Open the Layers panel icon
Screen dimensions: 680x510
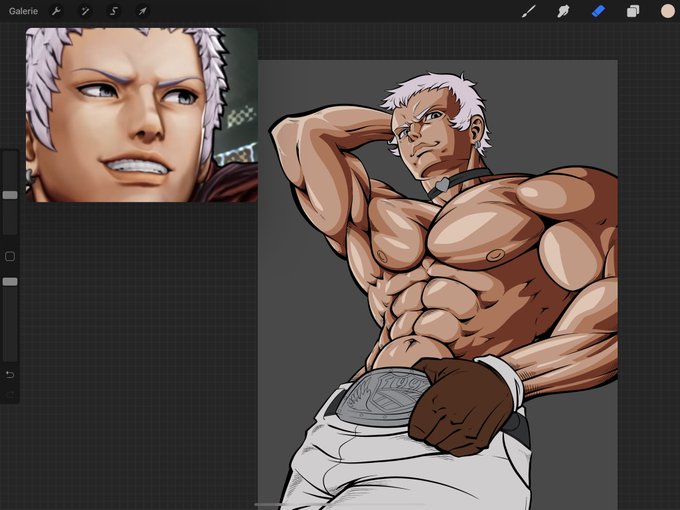633,11
